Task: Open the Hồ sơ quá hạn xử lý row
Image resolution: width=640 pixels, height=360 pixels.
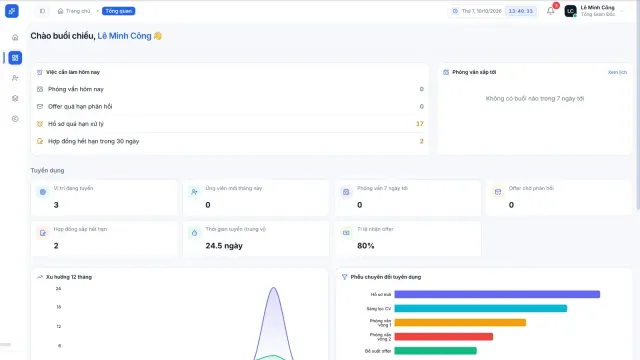Action: point(230,124)
